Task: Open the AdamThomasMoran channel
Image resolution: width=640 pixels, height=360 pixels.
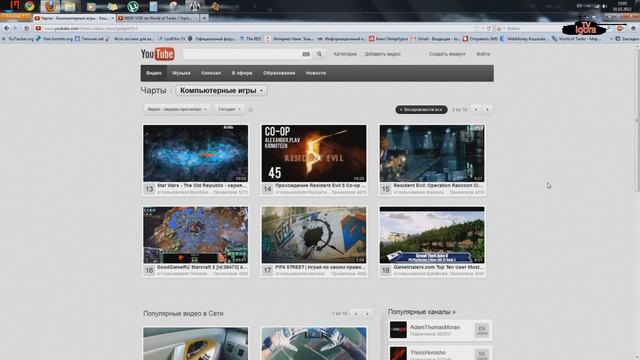Action: point(435,327)
